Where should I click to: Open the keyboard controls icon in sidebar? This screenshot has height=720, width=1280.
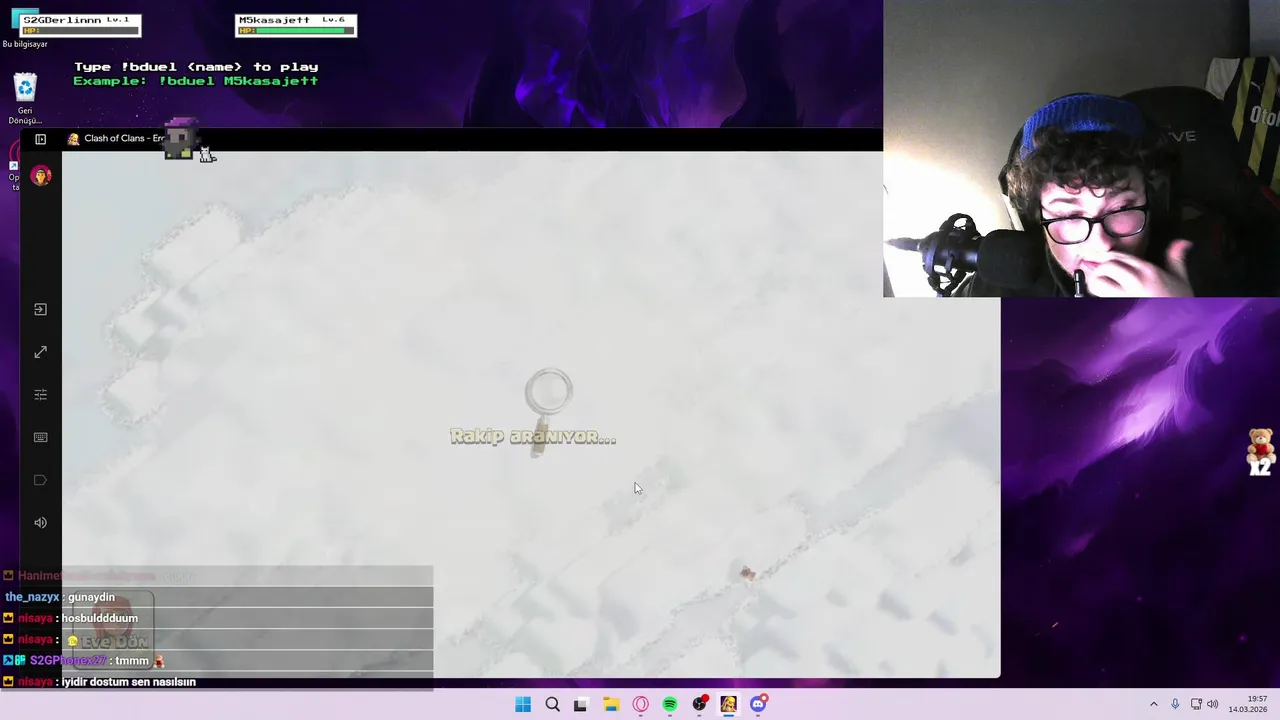point(40,437)
